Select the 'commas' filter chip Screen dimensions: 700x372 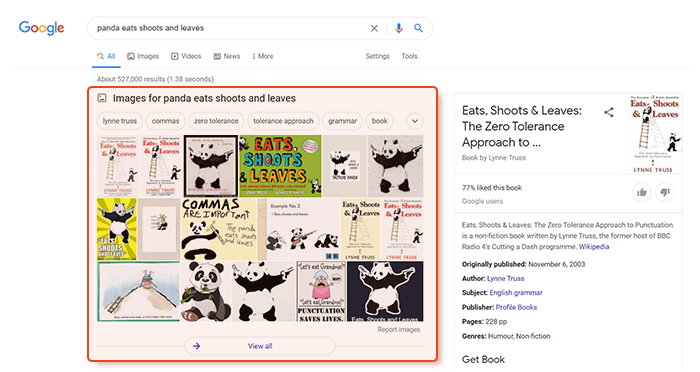coord(165,121)
